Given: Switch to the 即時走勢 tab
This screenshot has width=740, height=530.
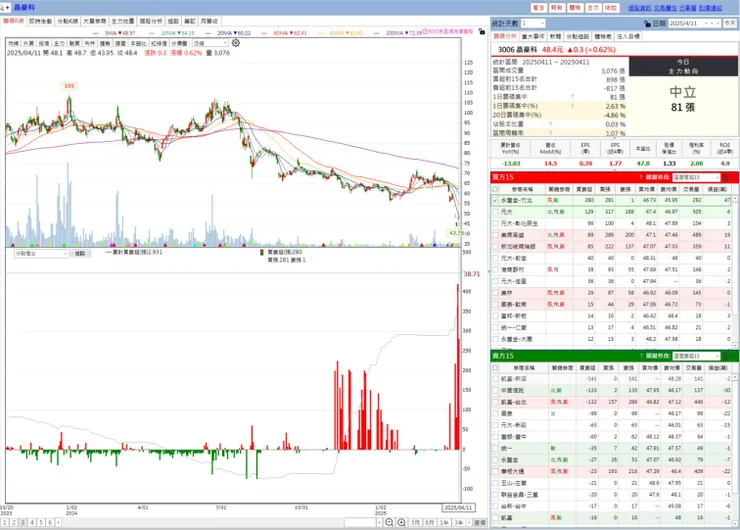Looking at the screenshot, I should pyautogui.click(x=41, y=21).
